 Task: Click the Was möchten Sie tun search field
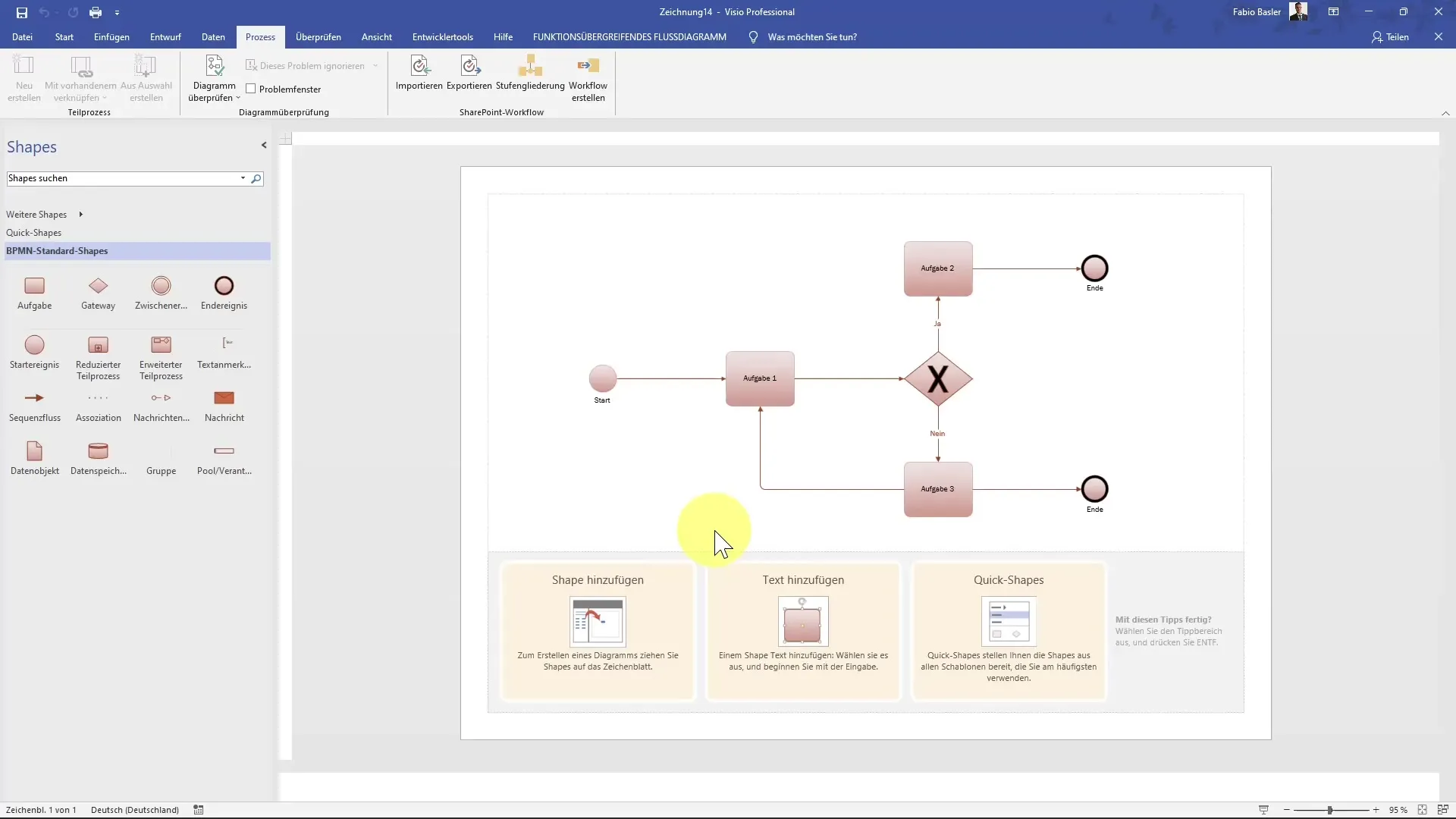[811, 36]
